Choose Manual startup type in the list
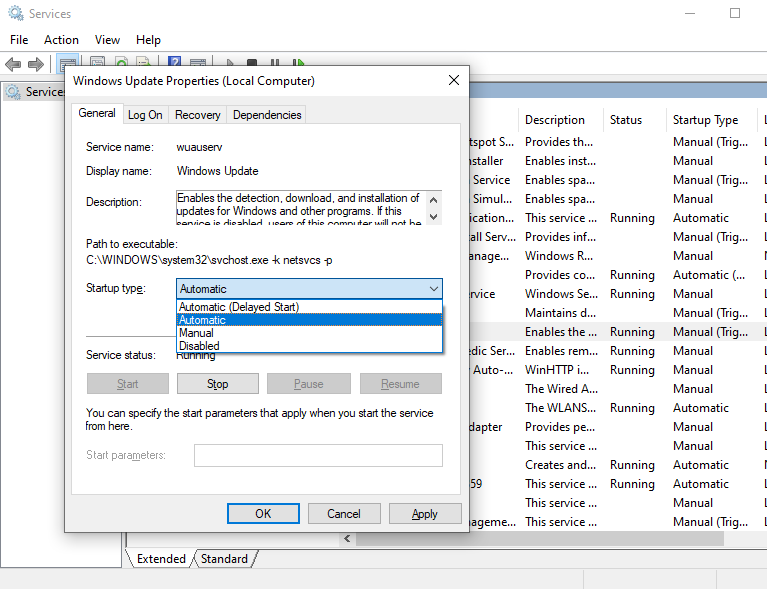The image size is (767, 589). [309, 333]
